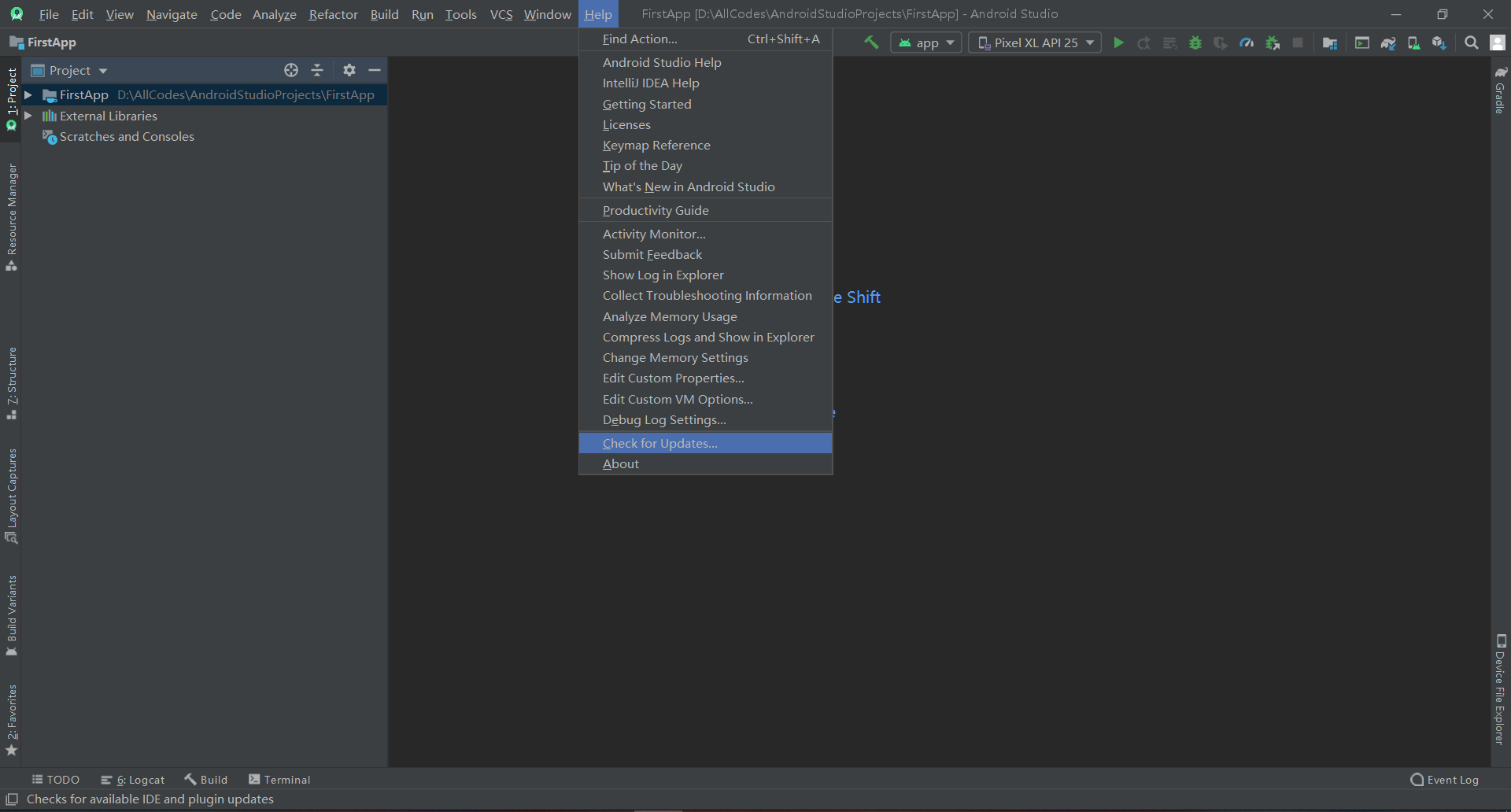Select Submit Feedback in Help menu
Screen dimensions: 1511x812
pos(705,255)
